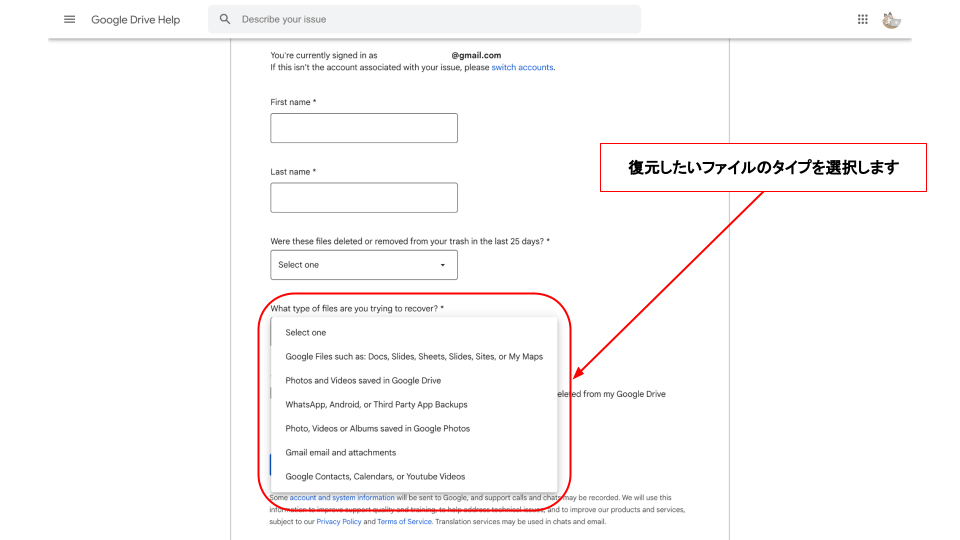Expand the deleted in last 25 days dropdown
This screenshot has width=960, height=540.
point(364,265)
